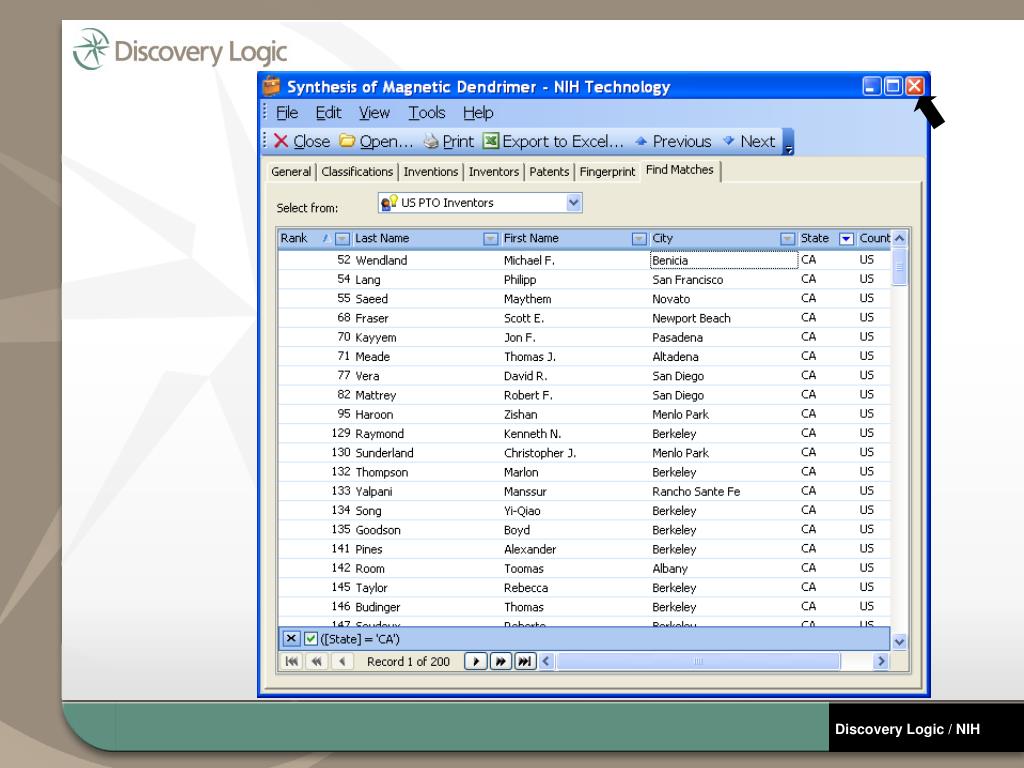Switch to the Classifications tab
The image size is (1024, 768).
tap(357, 172)
